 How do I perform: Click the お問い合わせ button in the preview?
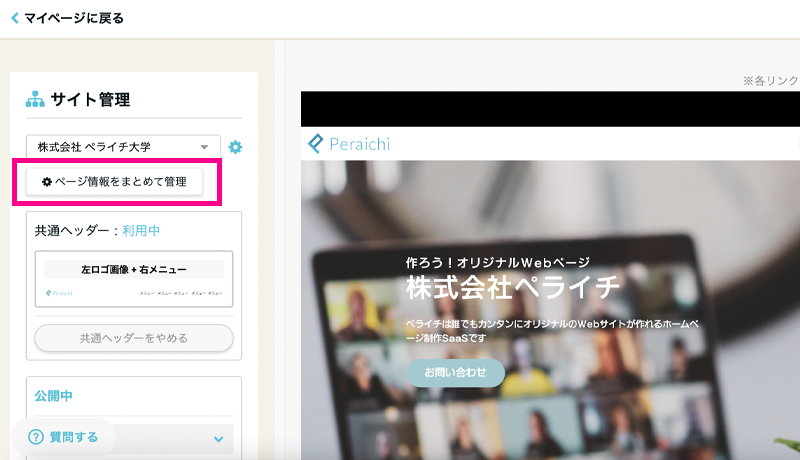point(455,372)
